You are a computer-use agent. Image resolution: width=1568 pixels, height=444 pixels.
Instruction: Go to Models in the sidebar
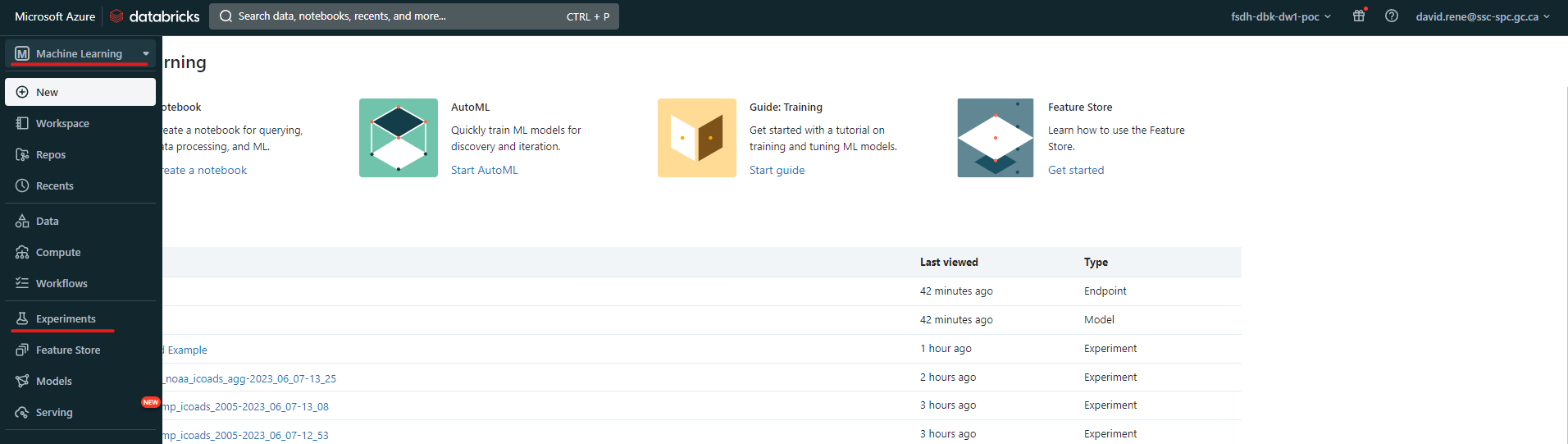coord(53,382)
